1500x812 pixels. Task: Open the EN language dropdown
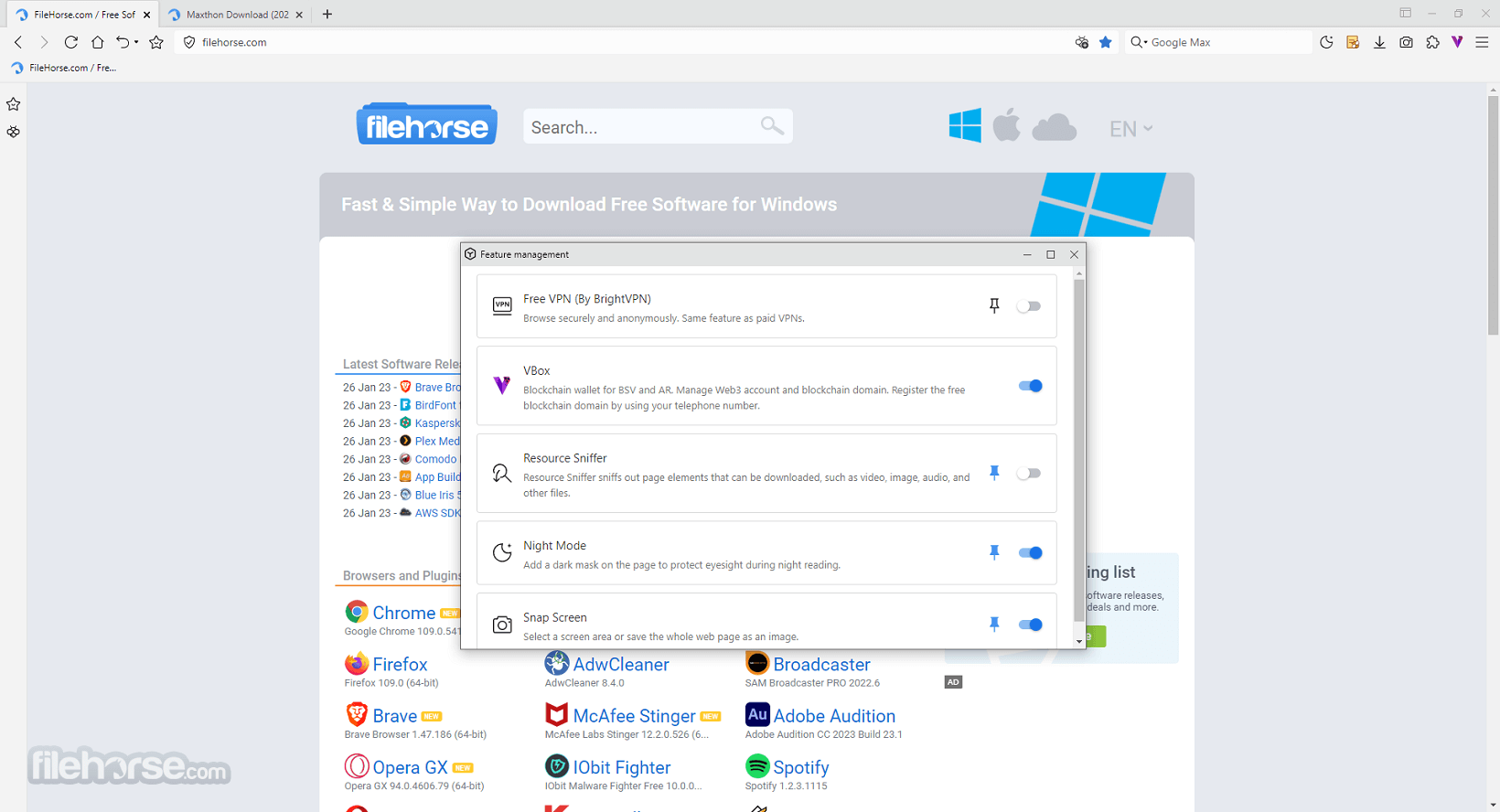point(1130,129)
